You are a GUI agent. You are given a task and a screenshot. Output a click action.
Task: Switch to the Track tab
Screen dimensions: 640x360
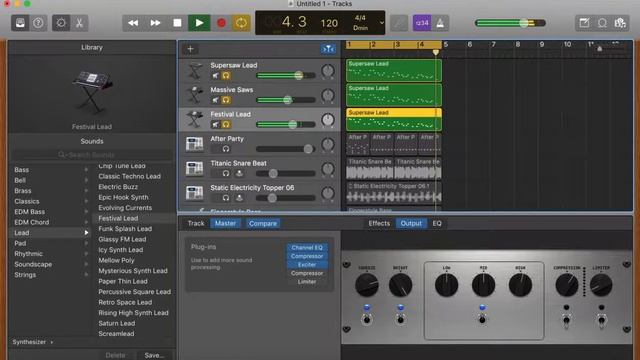pyautogui.click(x=196, y=223)
